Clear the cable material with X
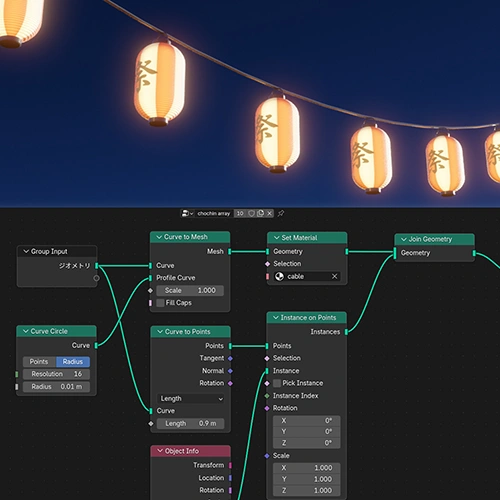500x500 pixels. 334,276
